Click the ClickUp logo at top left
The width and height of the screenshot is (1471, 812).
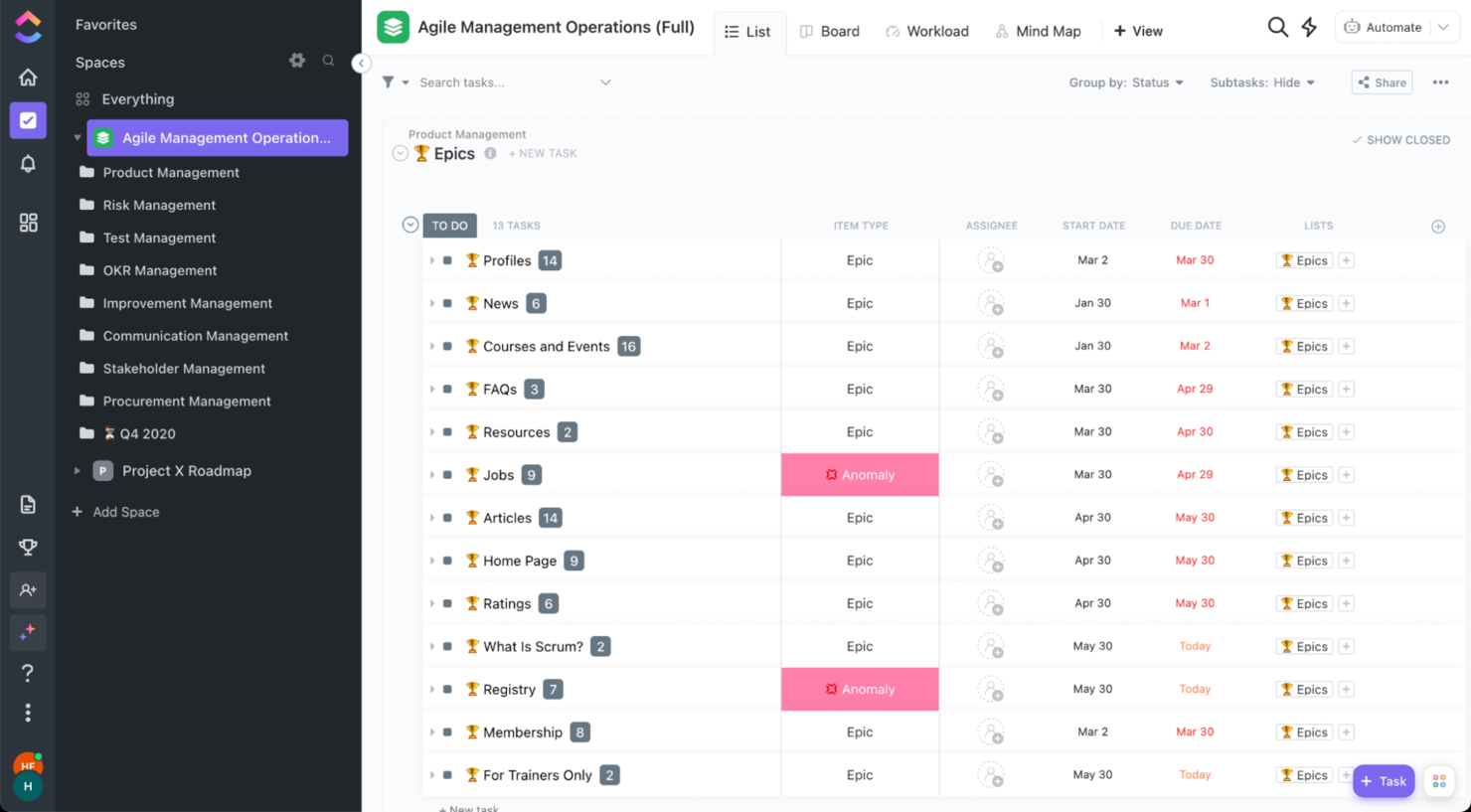(x=28, y=26)
